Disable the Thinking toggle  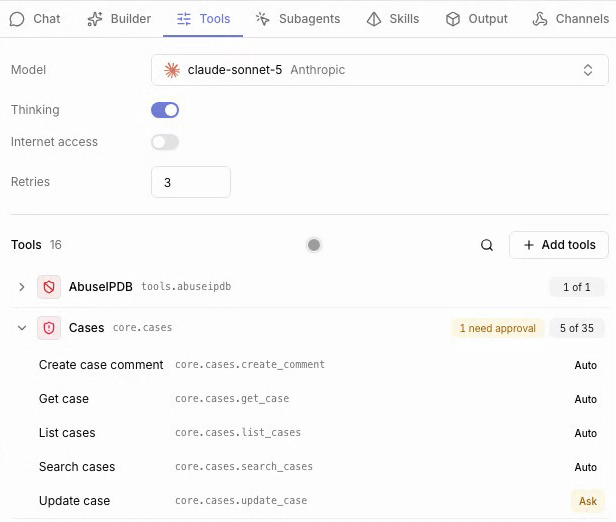pos(165,110)
